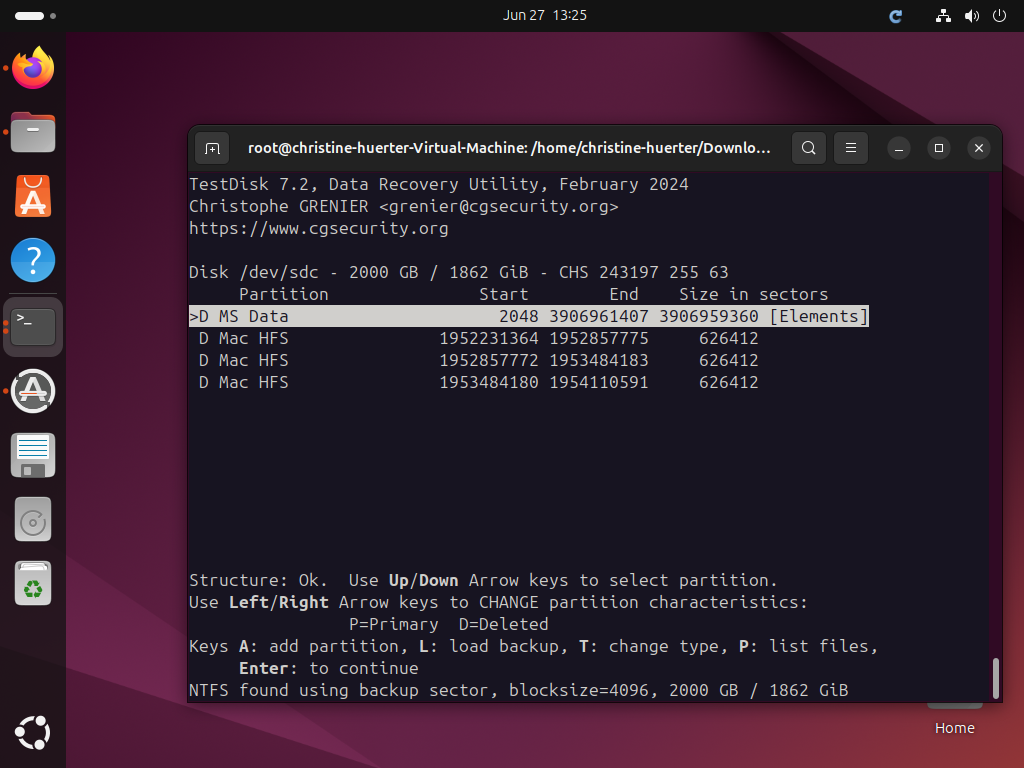The height and width of the screenshot is (768, 1024).
Task: Click the terminal vertical scrollbar thumb
Action: pos(995,678)
